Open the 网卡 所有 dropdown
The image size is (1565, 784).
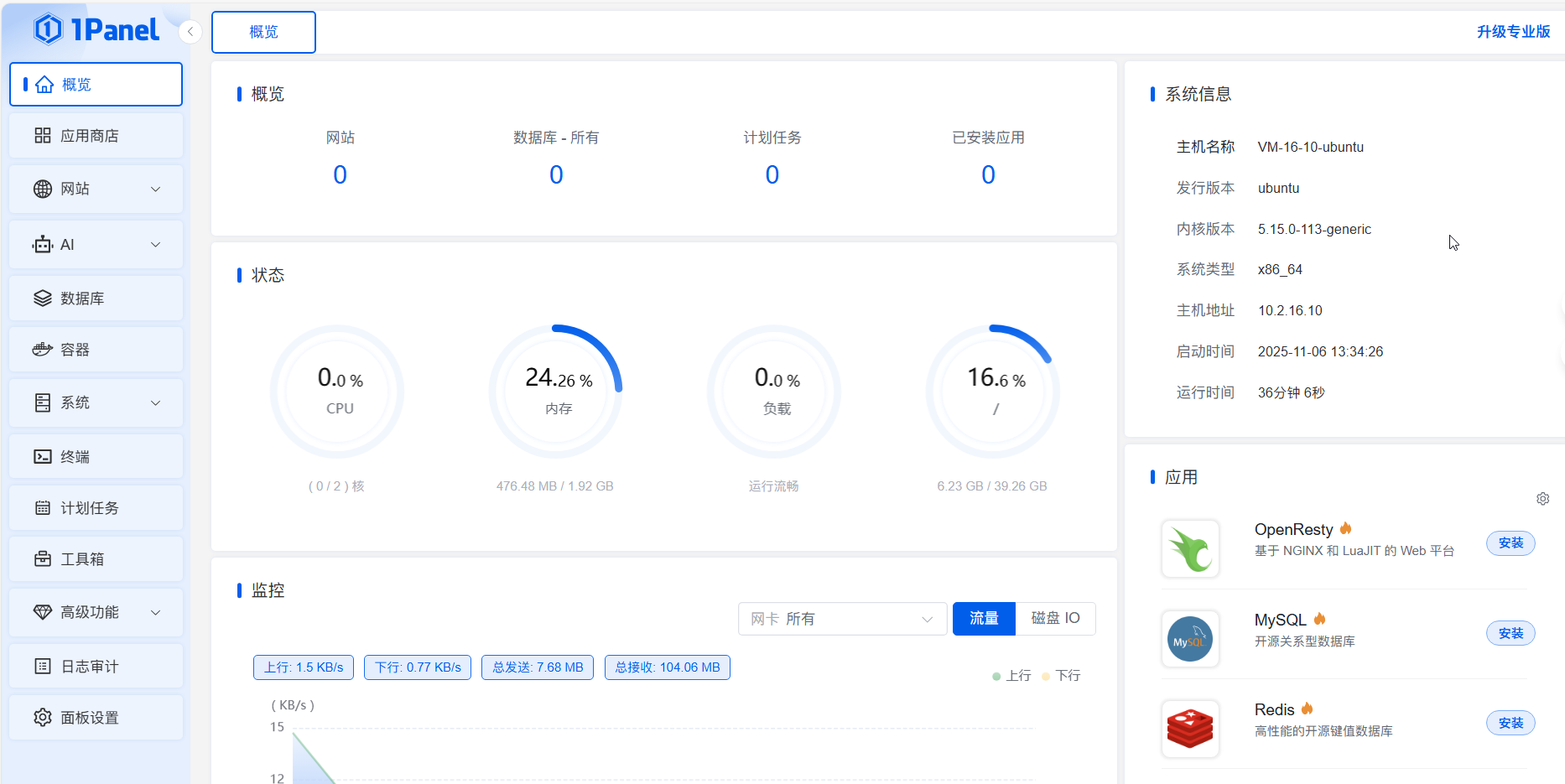tap(842, 619)
